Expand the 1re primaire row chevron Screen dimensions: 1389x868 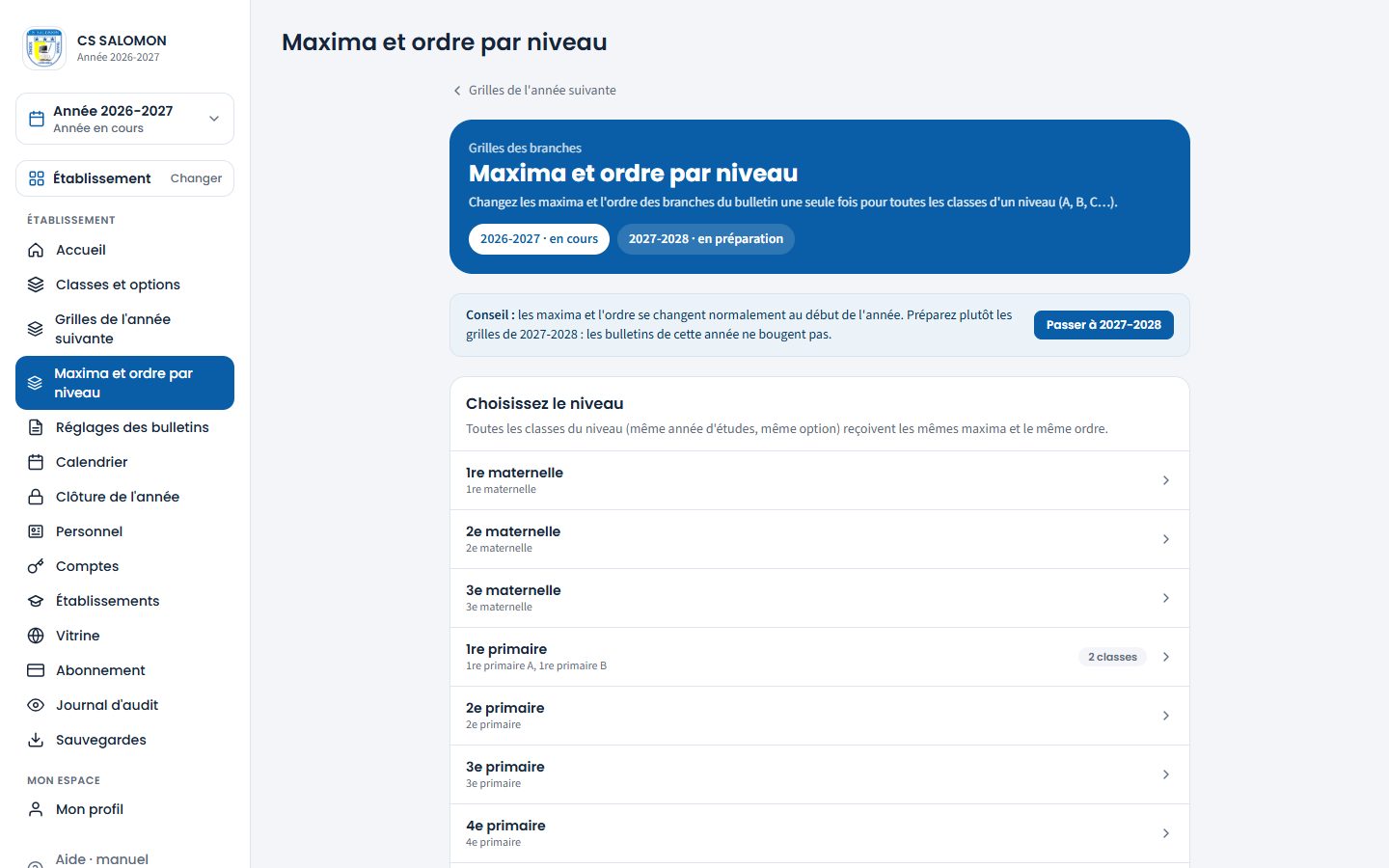(1166, 657)
